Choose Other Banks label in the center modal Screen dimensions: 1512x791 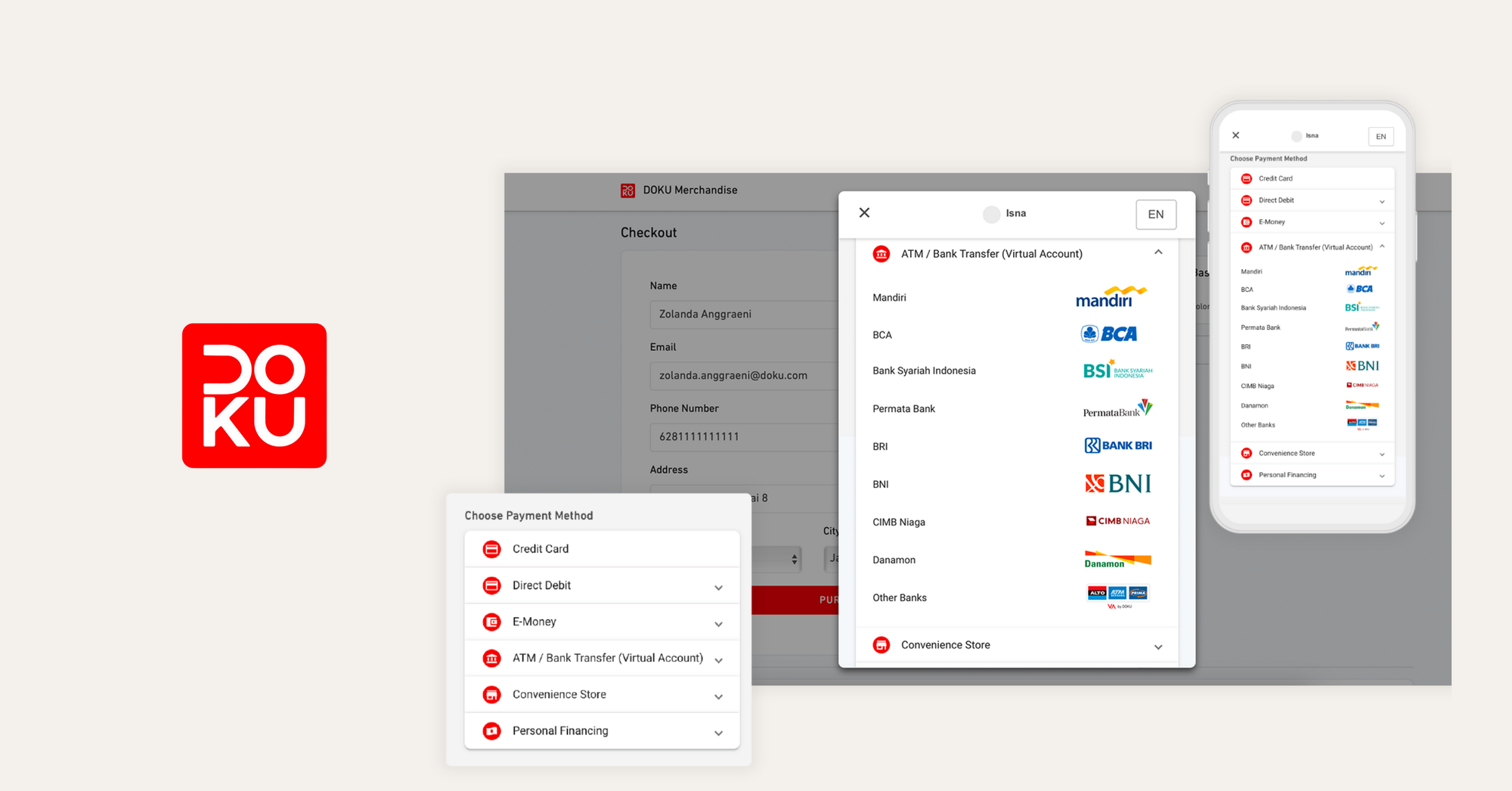900,598
